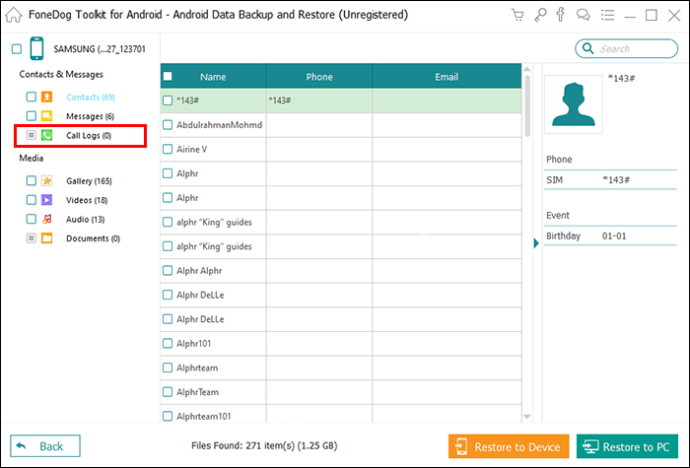Click the Back button
The width and height of the screenshot is (690, 468).
point(45,446)
